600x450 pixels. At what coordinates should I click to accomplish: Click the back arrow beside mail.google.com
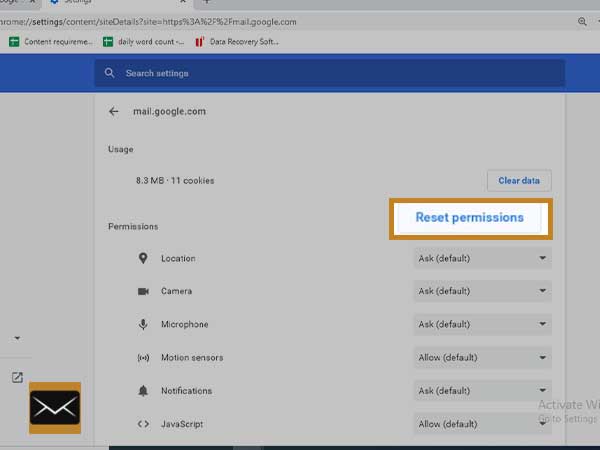114,111
